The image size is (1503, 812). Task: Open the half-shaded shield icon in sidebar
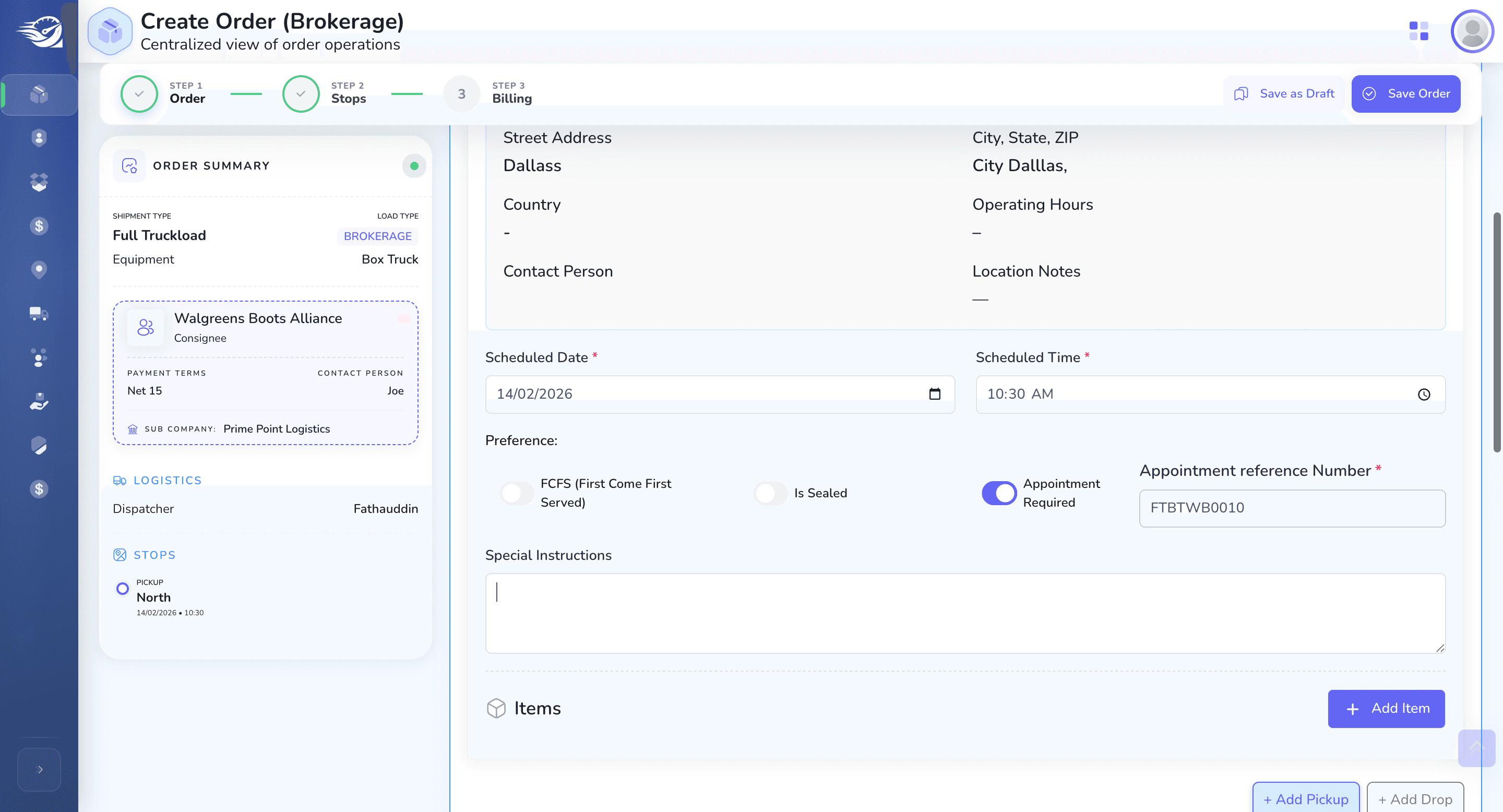tap(39, 446)
